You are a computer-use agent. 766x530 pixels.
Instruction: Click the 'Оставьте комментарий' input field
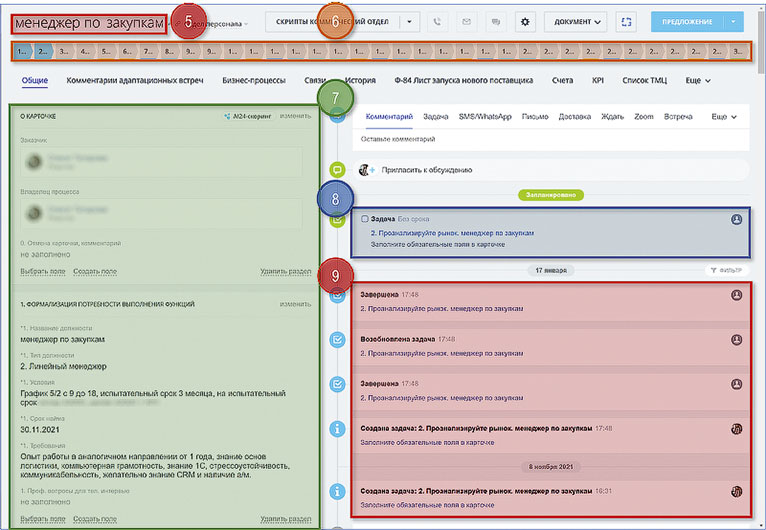pos(551,139)
